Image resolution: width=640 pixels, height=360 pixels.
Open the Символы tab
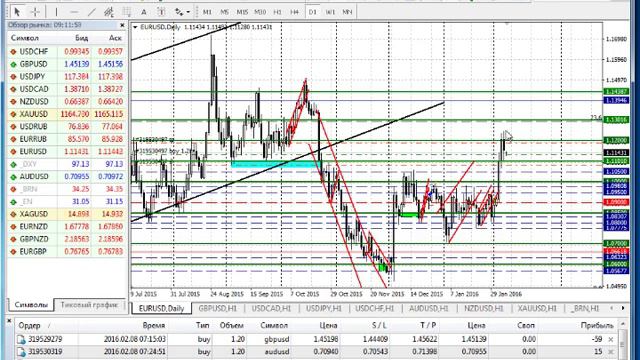(31, 305)
